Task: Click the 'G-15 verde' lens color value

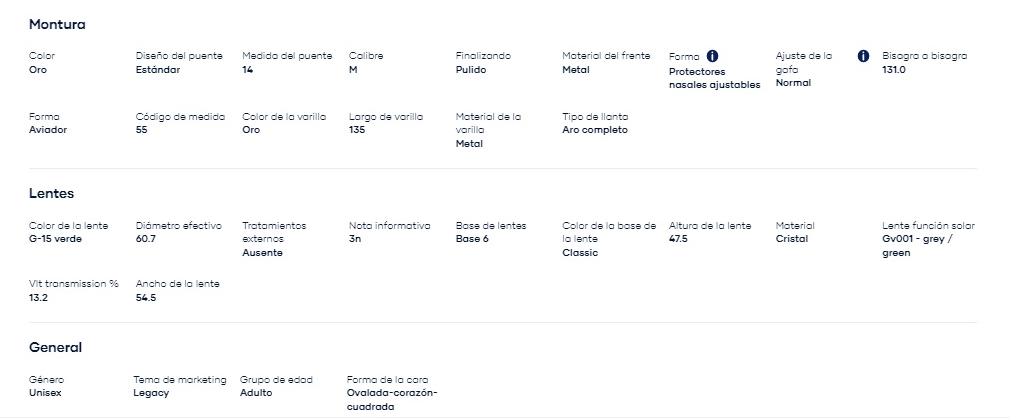Action: point(55,239)
